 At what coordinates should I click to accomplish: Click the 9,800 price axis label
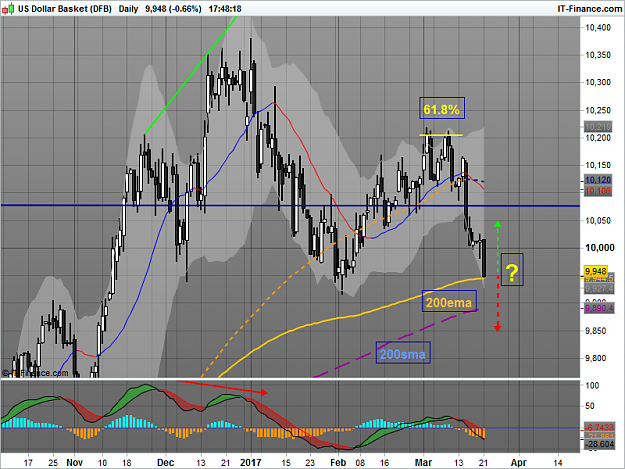(596, 358)
